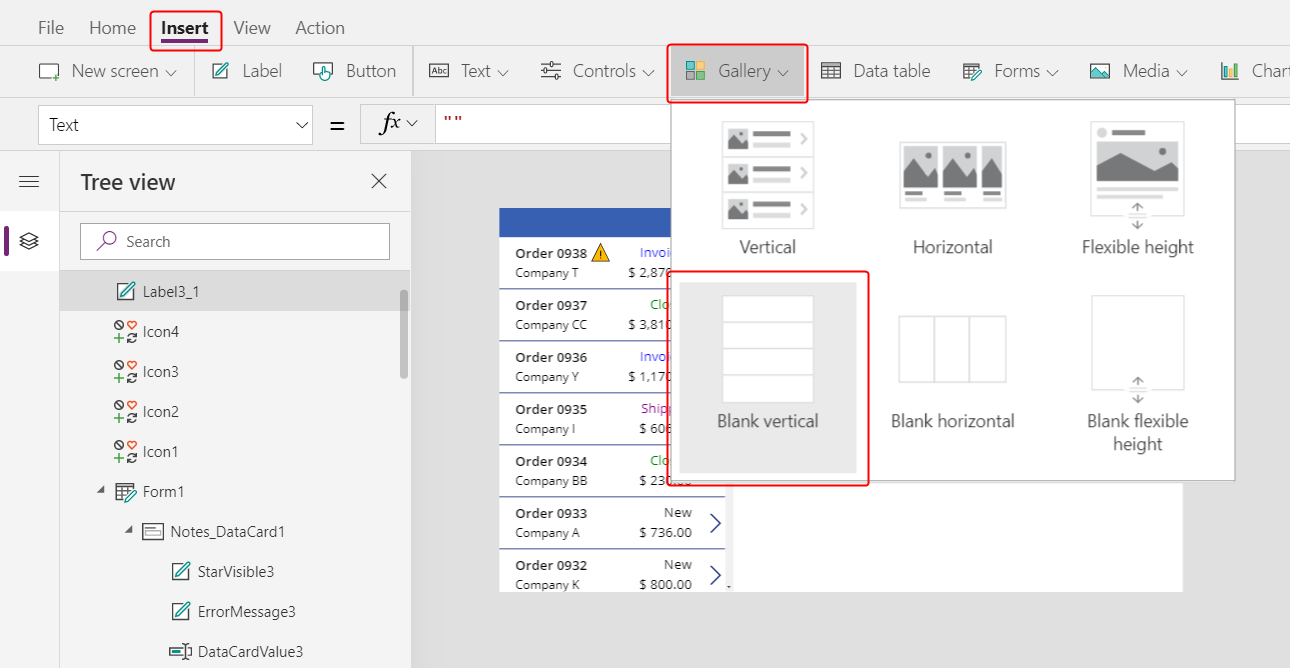Insert a Button control
The height and width of the screenshot is (668, 1290).
[354, 70]
